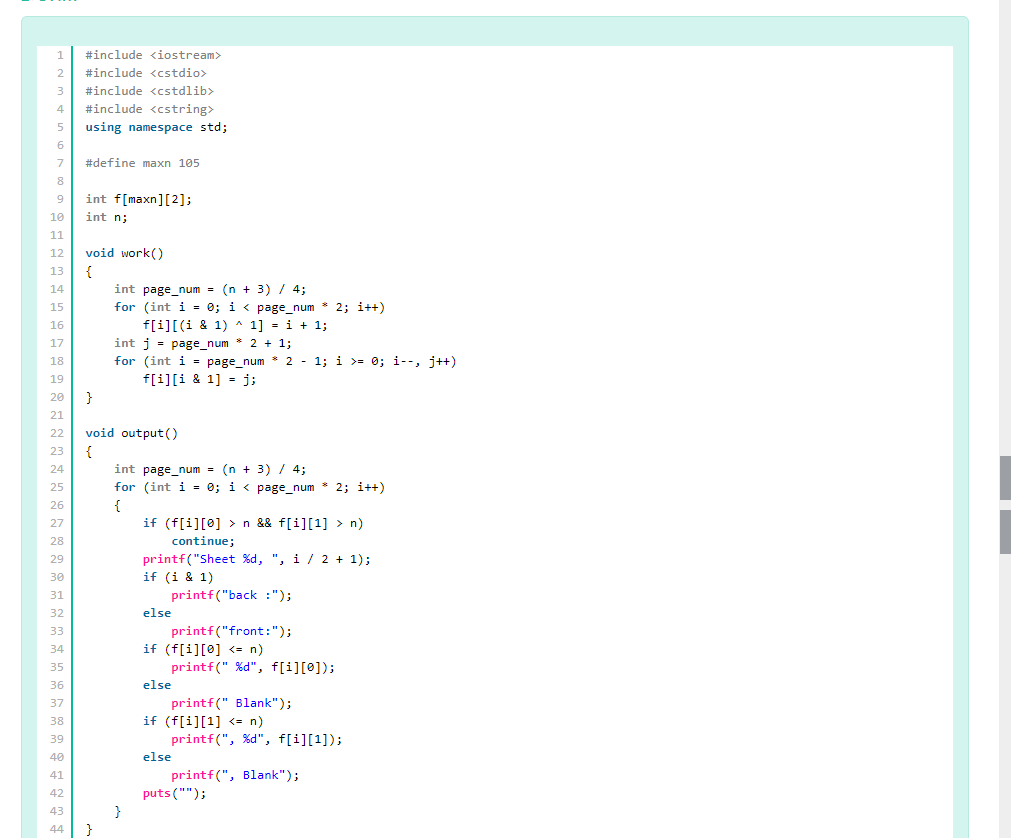Click line number 44 in gutter

point(57,830)
